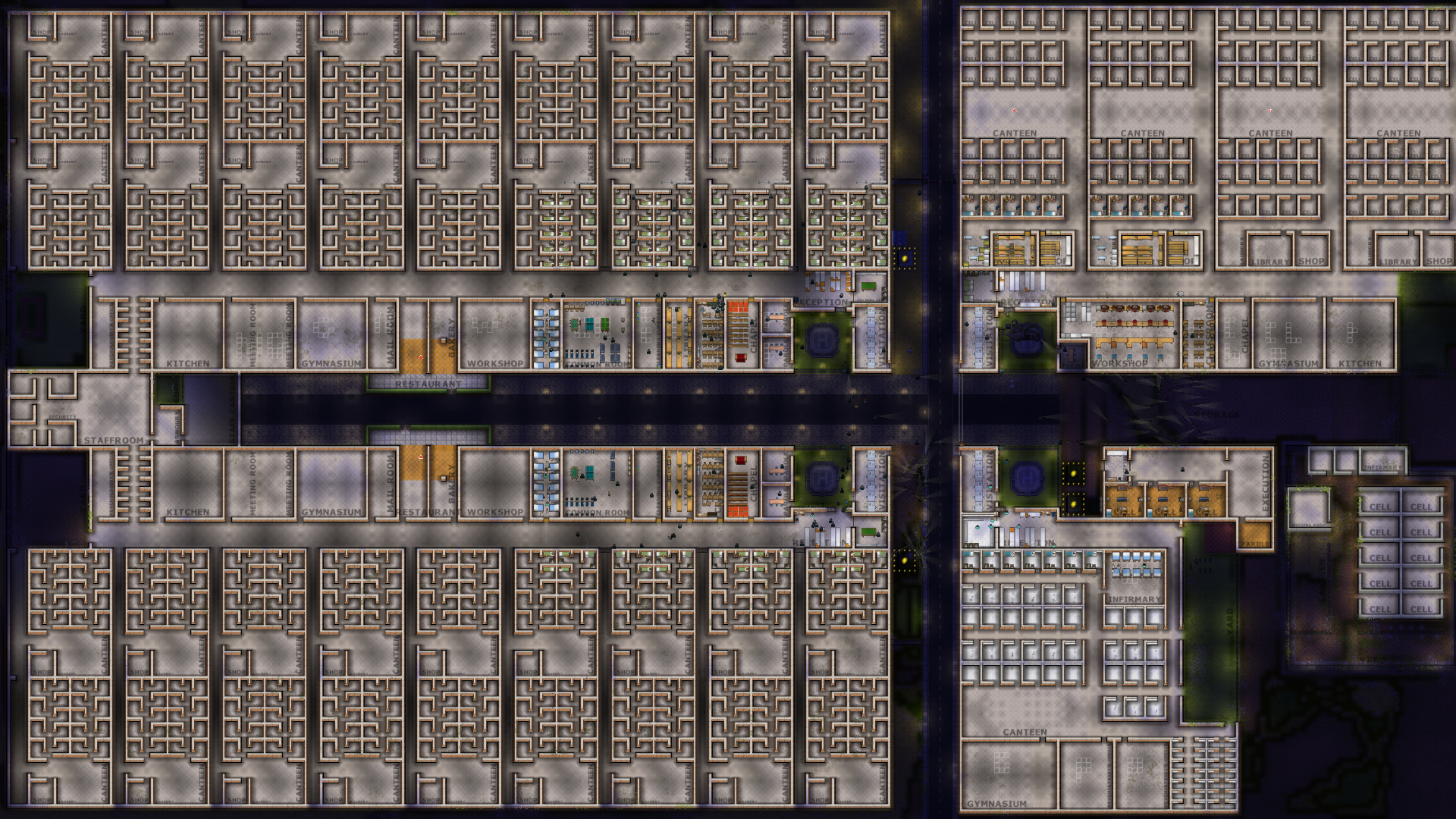Select the large INFIRMARY label below the beds
This screenshot has height=819, width=1456.
(x=1134, y=599)
